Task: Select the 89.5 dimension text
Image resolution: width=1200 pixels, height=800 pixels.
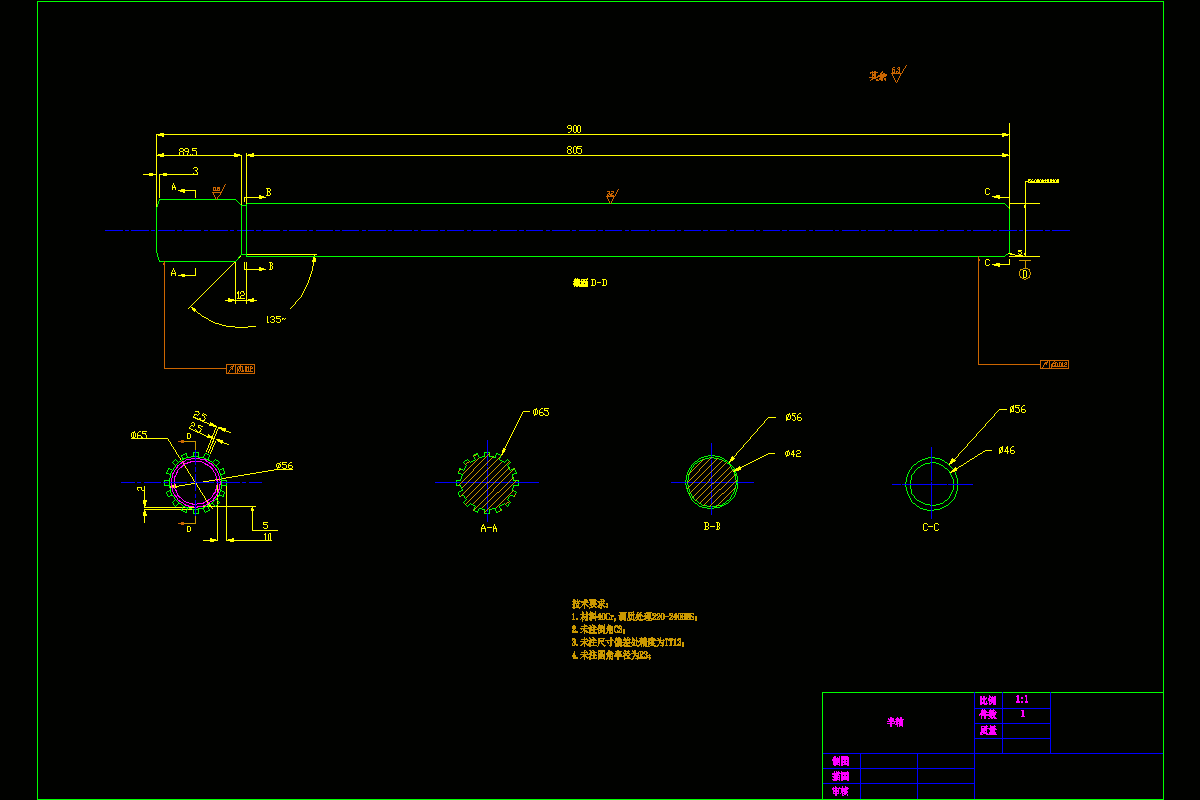Action: tap(188, 152)
